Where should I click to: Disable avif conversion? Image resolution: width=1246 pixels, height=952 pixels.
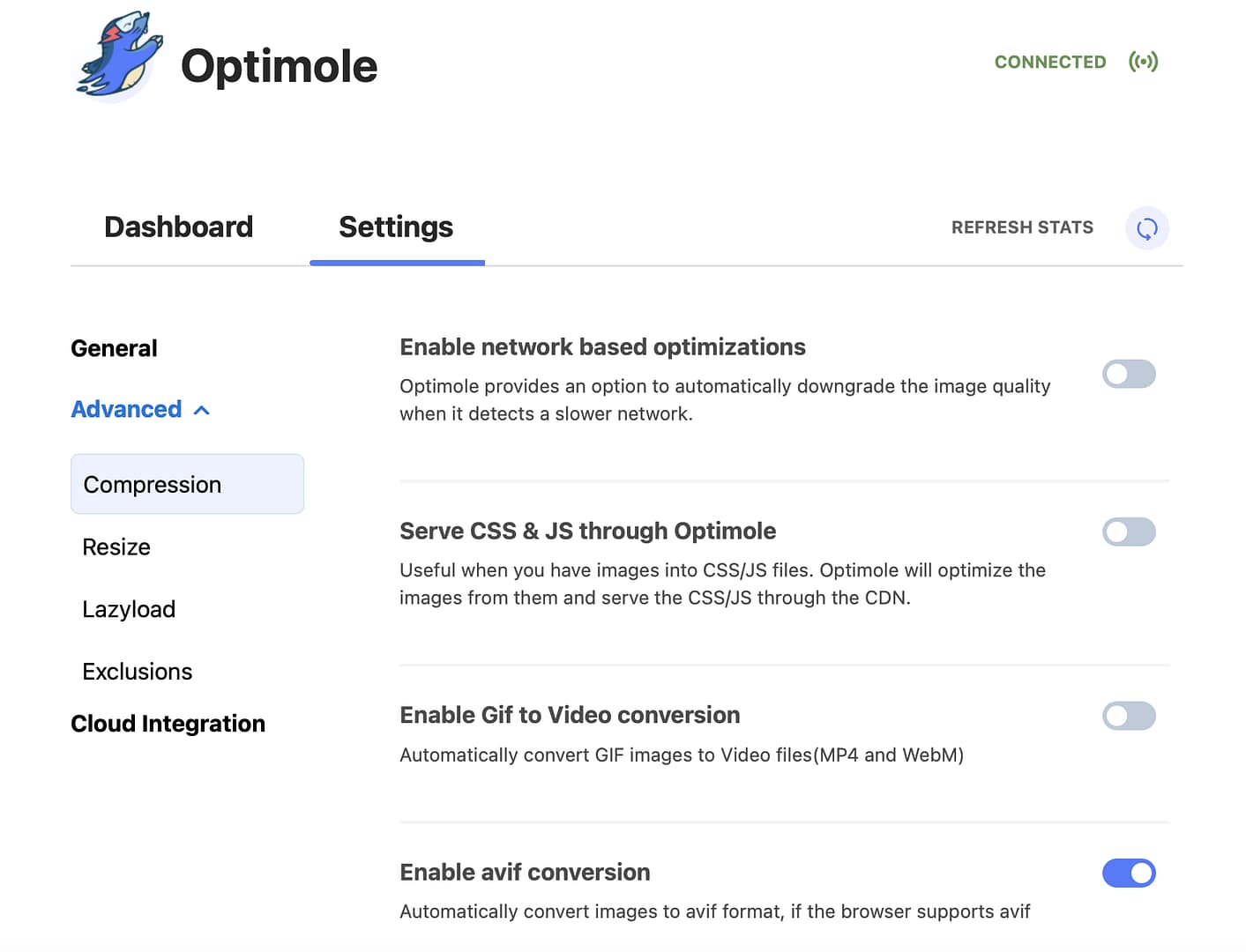(x=1129, y=873)
